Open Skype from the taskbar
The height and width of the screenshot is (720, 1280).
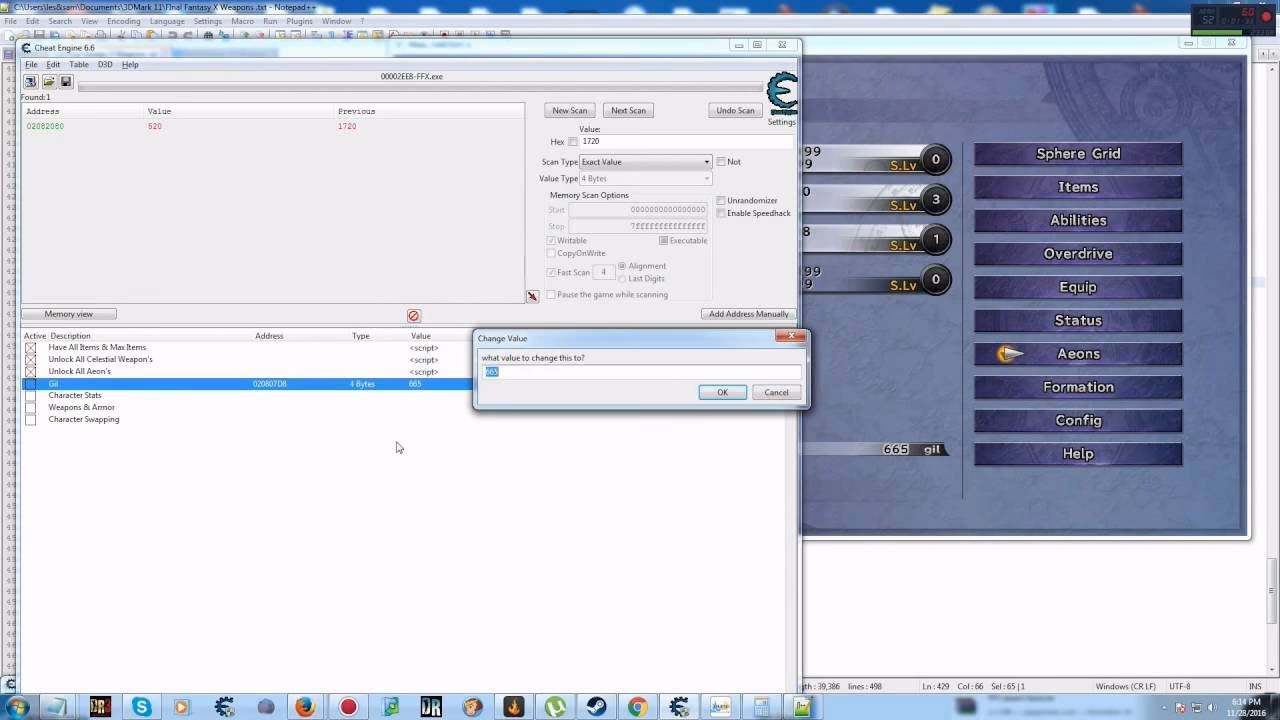coord(141,707)
